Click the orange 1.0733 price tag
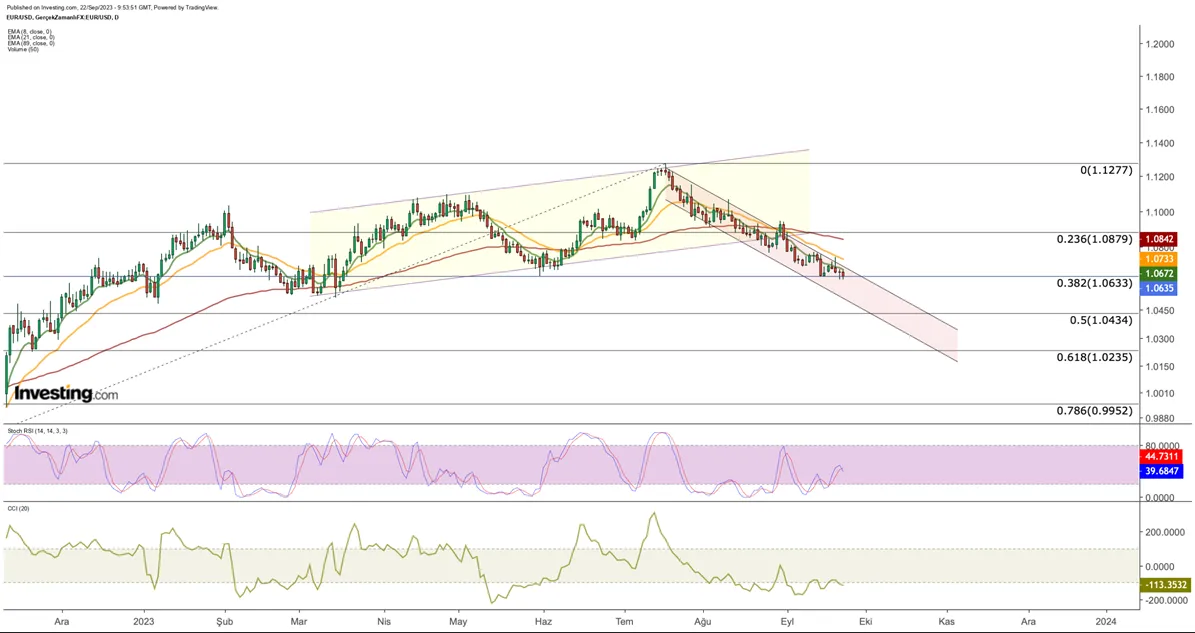Image resolution: width=1195 pixels, height=633 pixels. tap(1159, 259)
